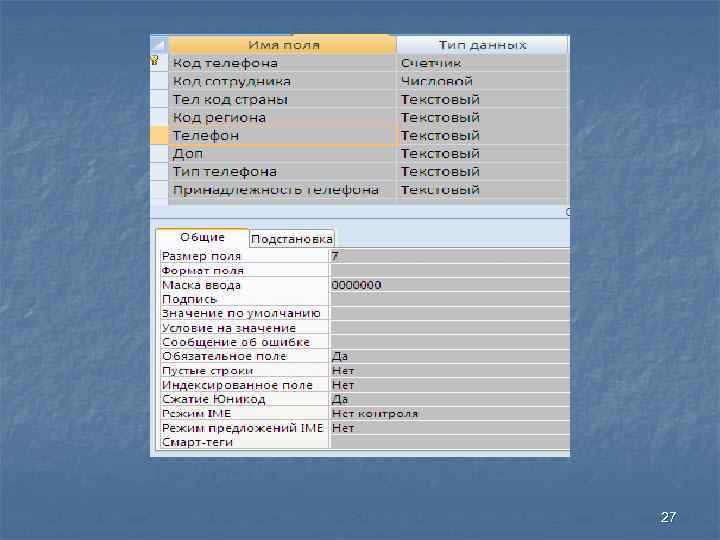Click the Формат поля value box

point(450,270)
